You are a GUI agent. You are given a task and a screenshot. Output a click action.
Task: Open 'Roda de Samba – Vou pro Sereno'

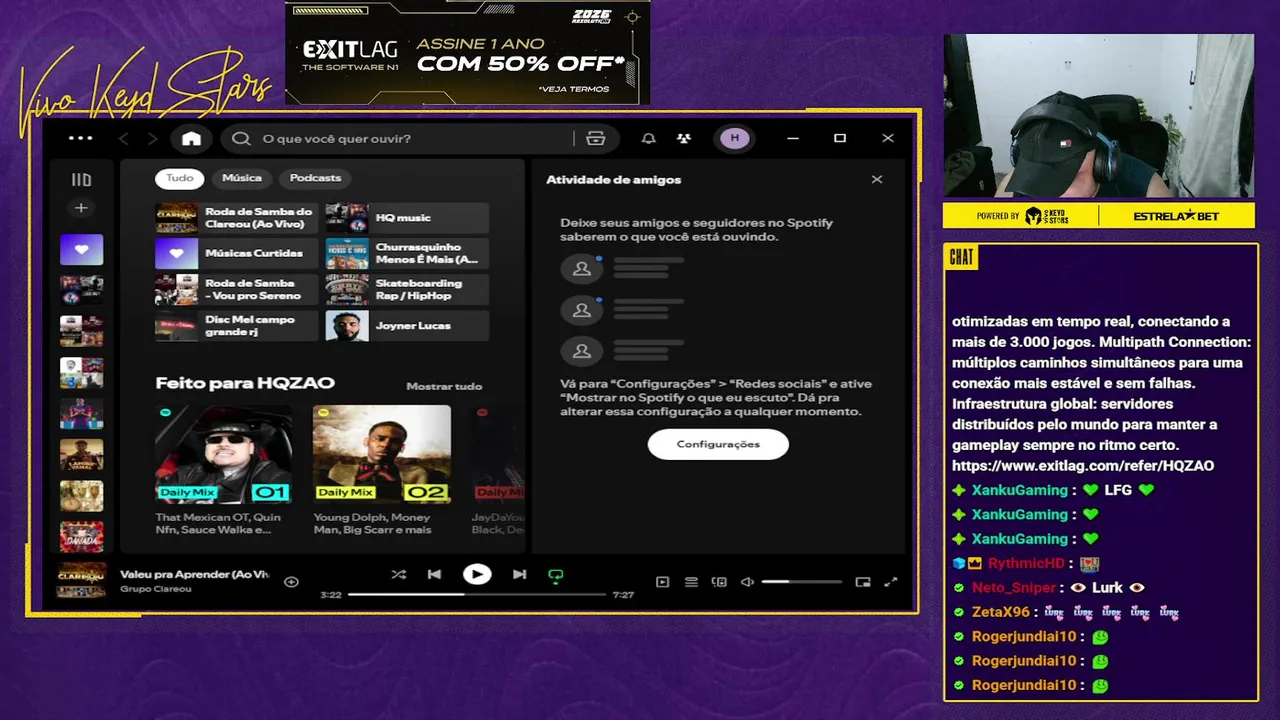coord(237,290)
